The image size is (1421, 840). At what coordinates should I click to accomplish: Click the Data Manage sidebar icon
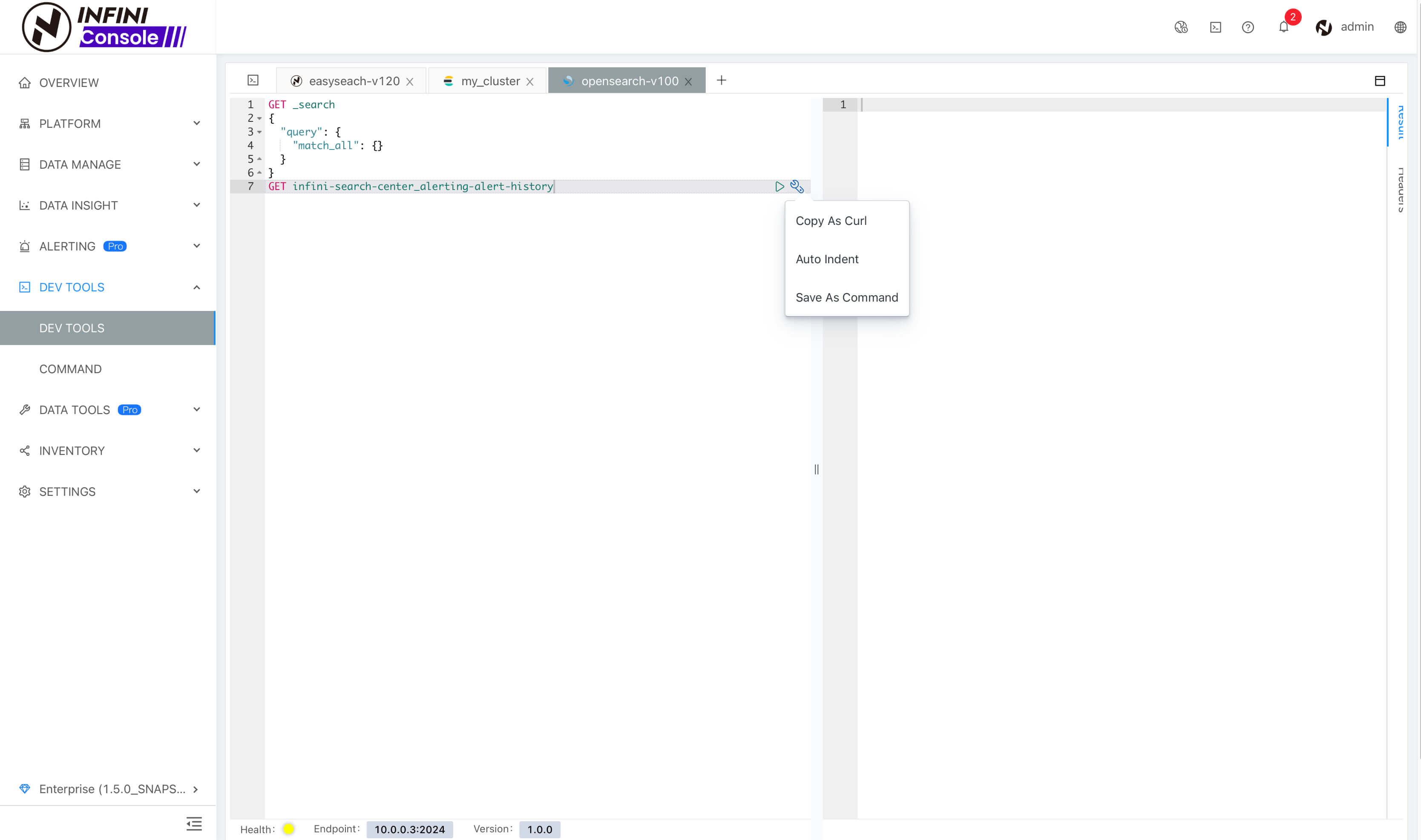point(24,164)
